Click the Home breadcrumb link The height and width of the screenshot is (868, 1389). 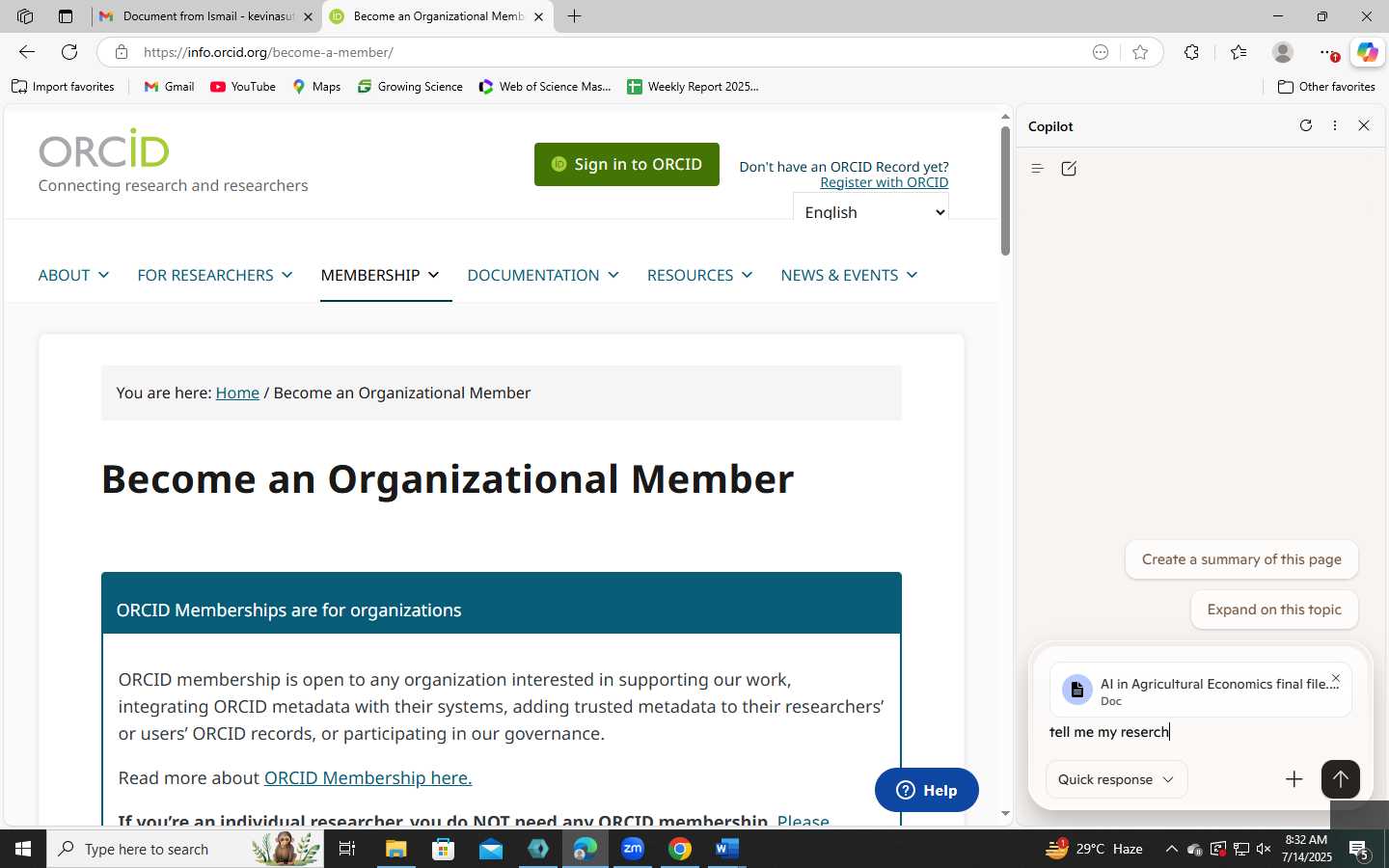coord(237,393)
